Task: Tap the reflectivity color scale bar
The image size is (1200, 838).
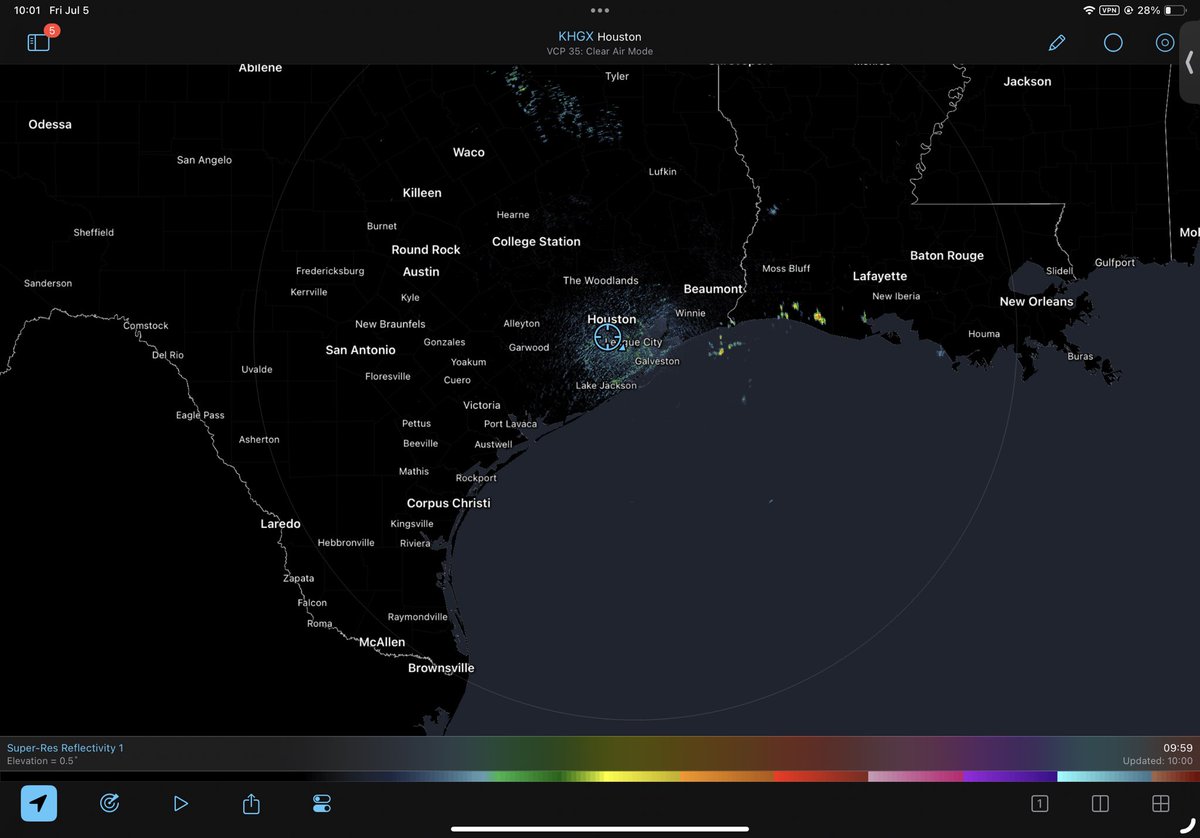Action: click(x=600, y=771)
